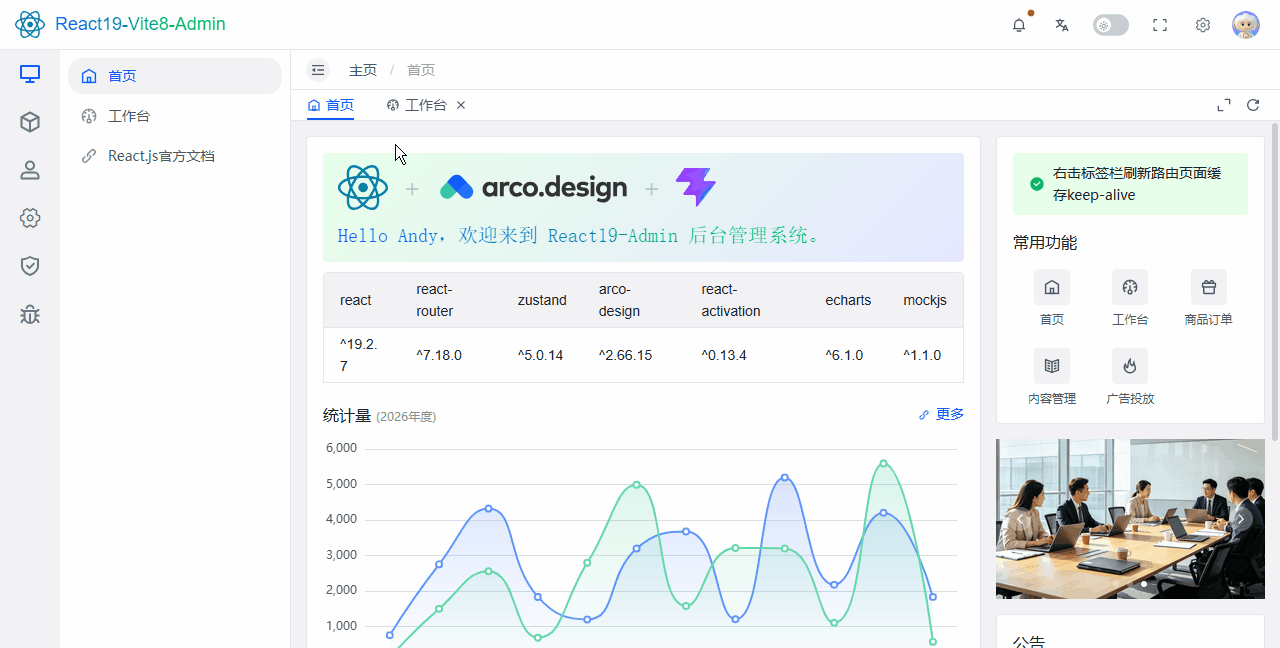1280x648 pixels.
Task: Click 首页 in the breadcrumb
Action: [421, 70]
